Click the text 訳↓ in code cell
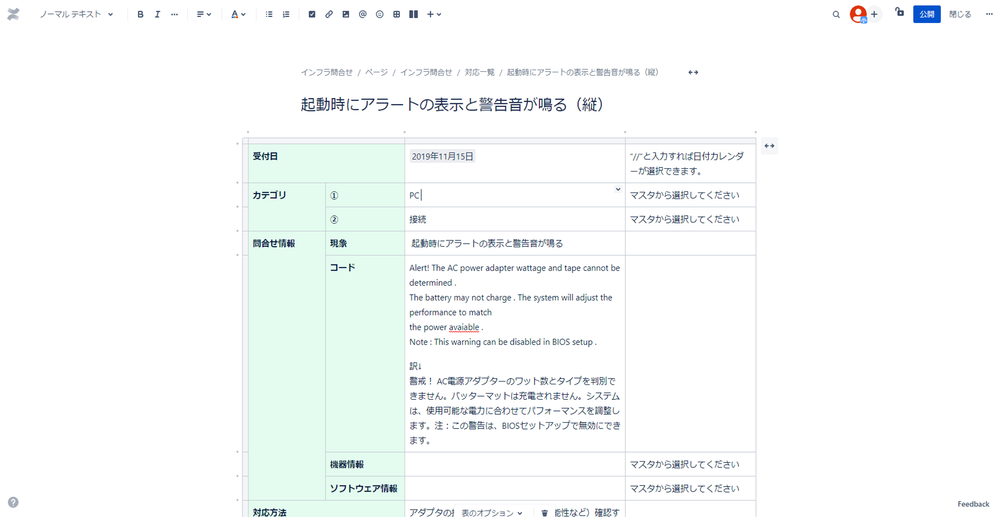 (x=416, y=367)
